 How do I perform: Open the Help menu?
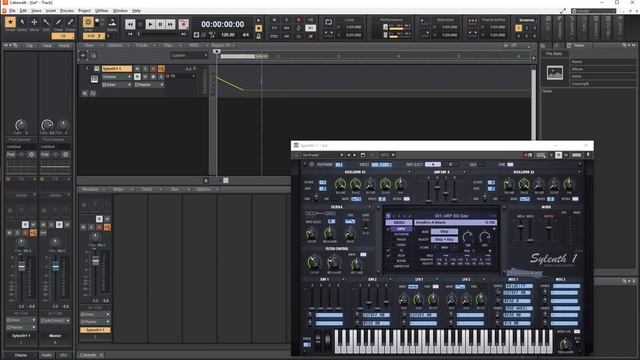(x=136, y=11)
